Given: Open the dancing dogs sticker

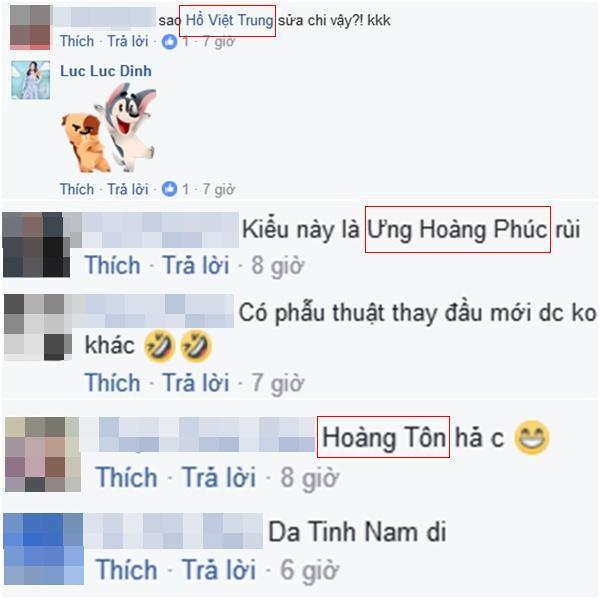Looking at the screenshot, I should click(x=109, y=128).
